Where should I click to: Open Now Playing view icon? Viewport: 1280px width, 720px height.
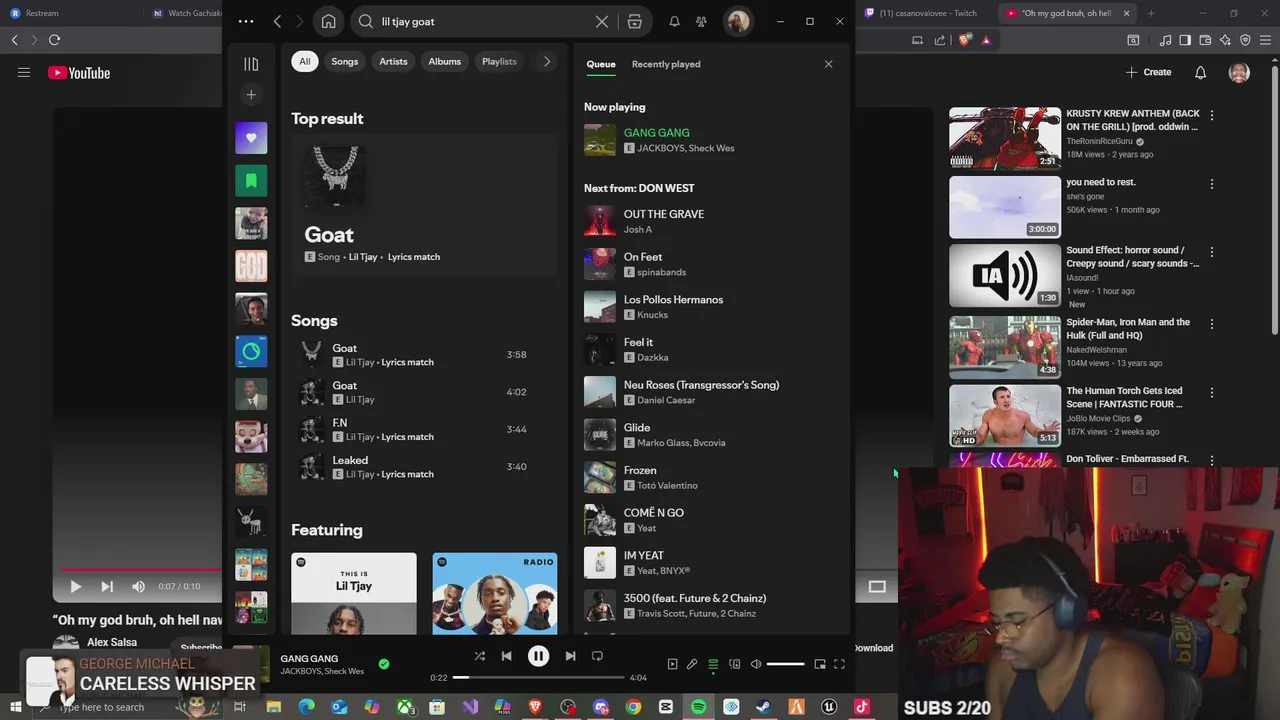[x=672, y=664]
